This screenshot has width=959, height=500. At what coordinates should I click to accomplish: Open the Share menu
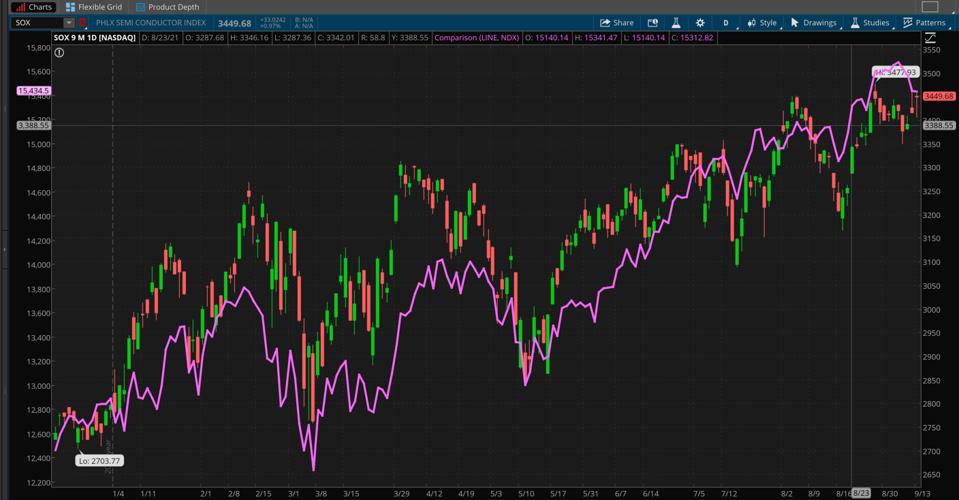616,22
